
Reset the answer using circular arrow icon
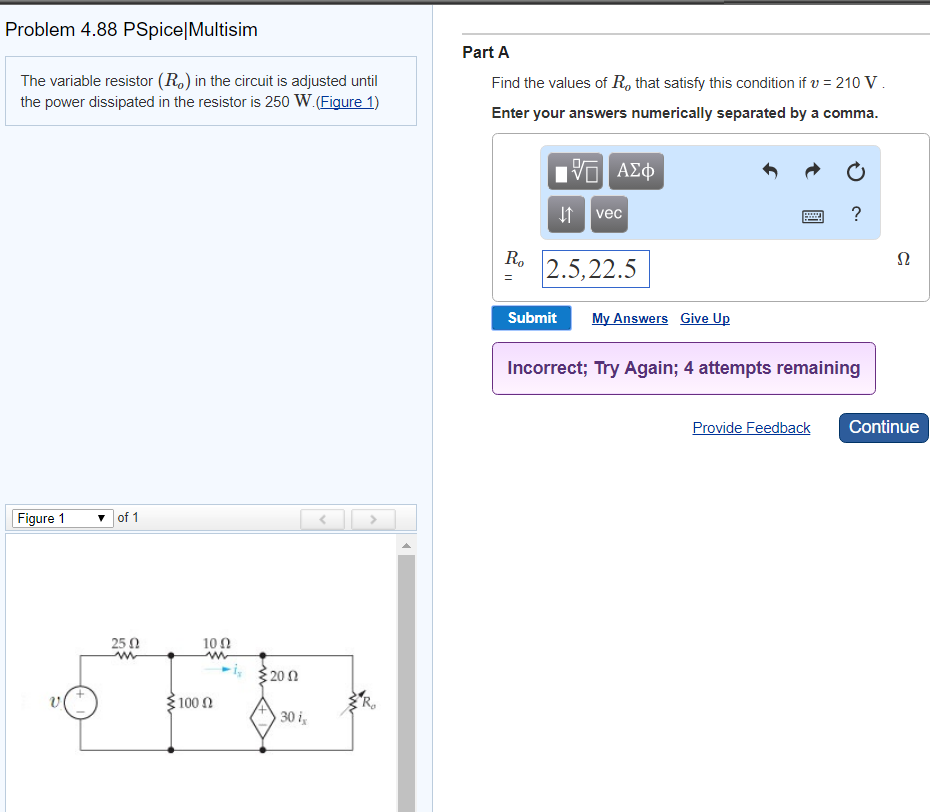pos(855,171)
